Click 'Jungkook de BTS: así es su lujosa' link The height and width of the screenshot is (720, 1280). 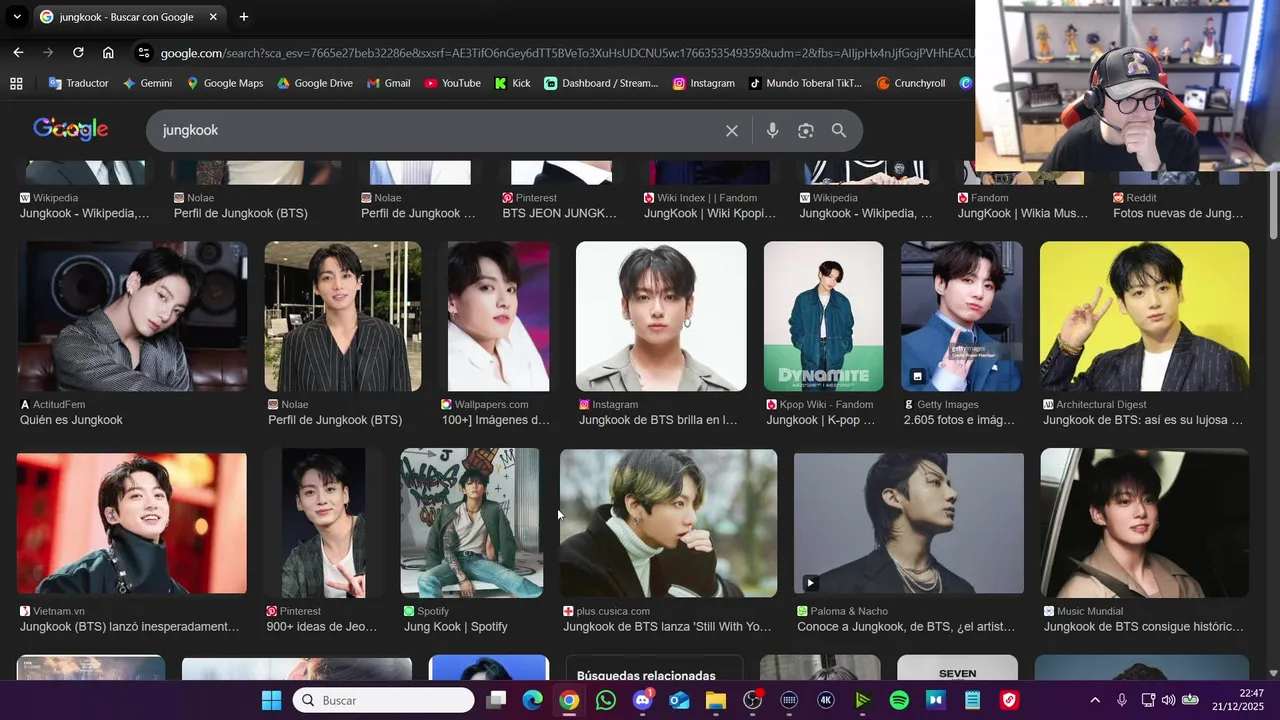(1143, 420)
